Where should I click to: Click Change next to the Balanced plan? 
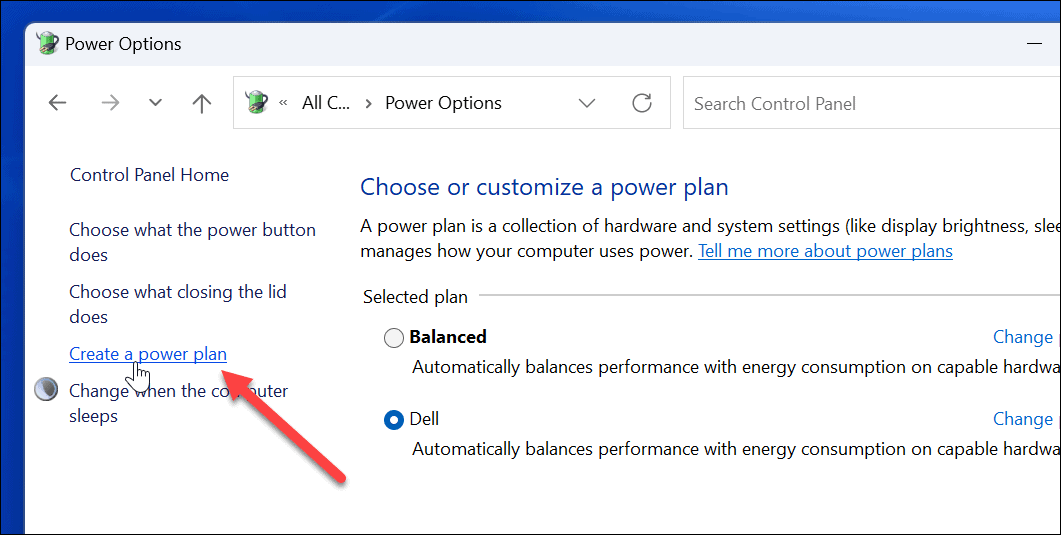click(x=1022, y=338)
